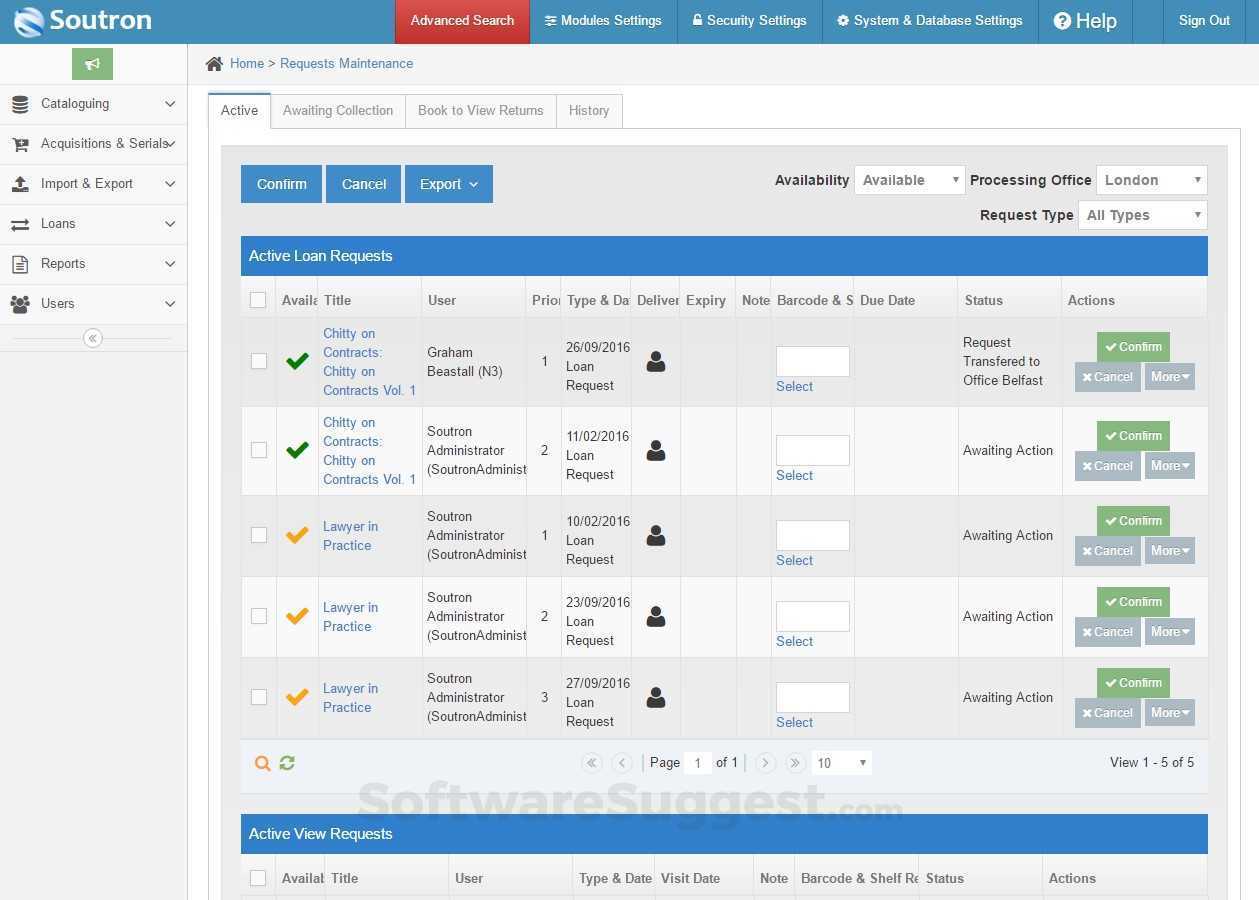1259x900 pixels.
Task: Open the History tab
Action: tap(589, 111)
